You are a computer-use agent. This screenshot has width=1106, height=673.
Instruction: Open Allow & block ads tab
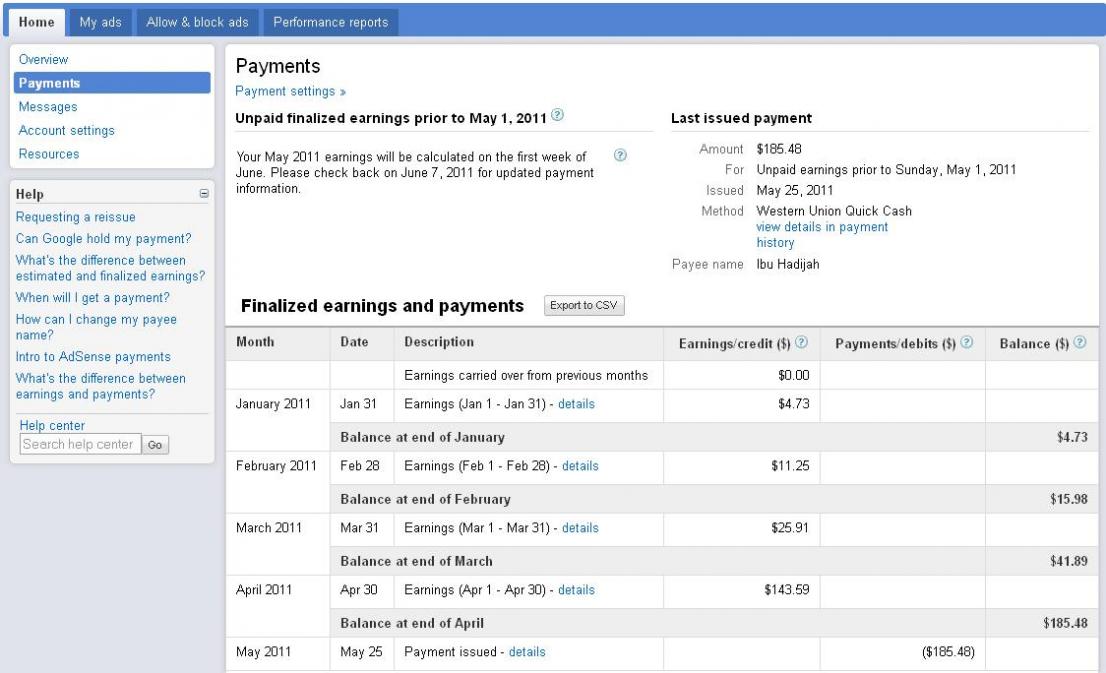click(x=198, y=22)
